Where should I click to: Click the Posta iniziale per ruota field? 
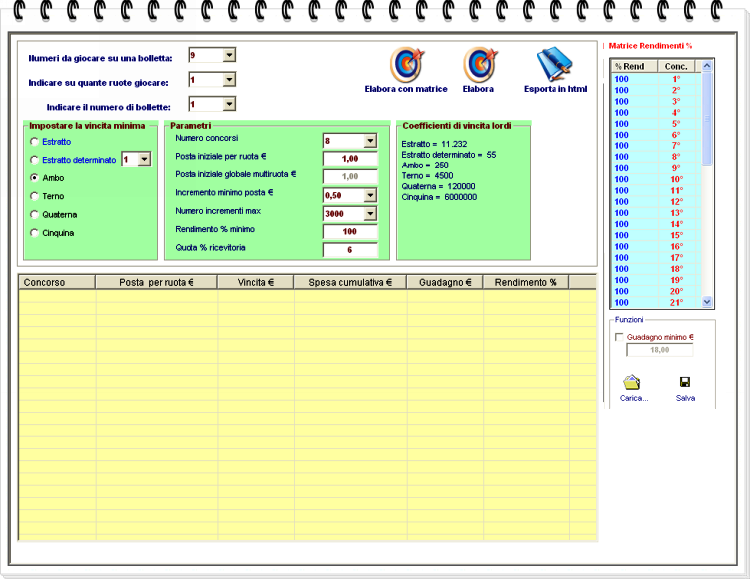click(x=350, y=159)
